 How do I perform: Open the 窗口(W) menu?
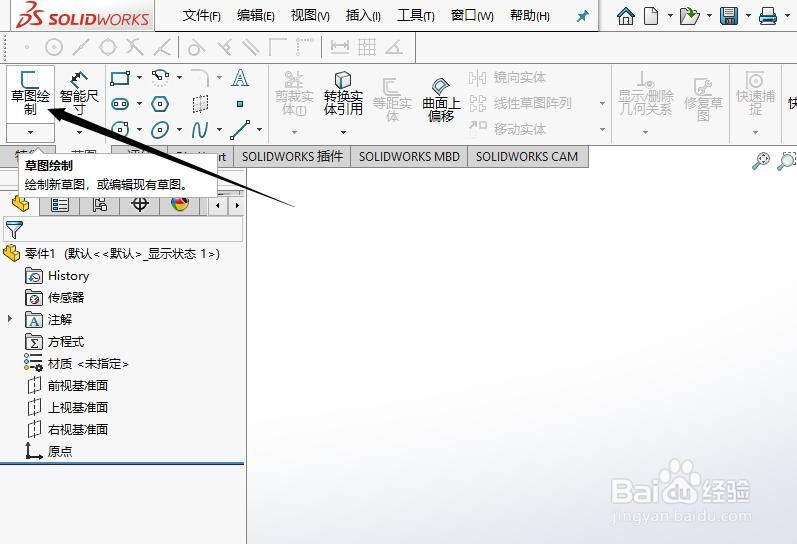click(472, 16)
